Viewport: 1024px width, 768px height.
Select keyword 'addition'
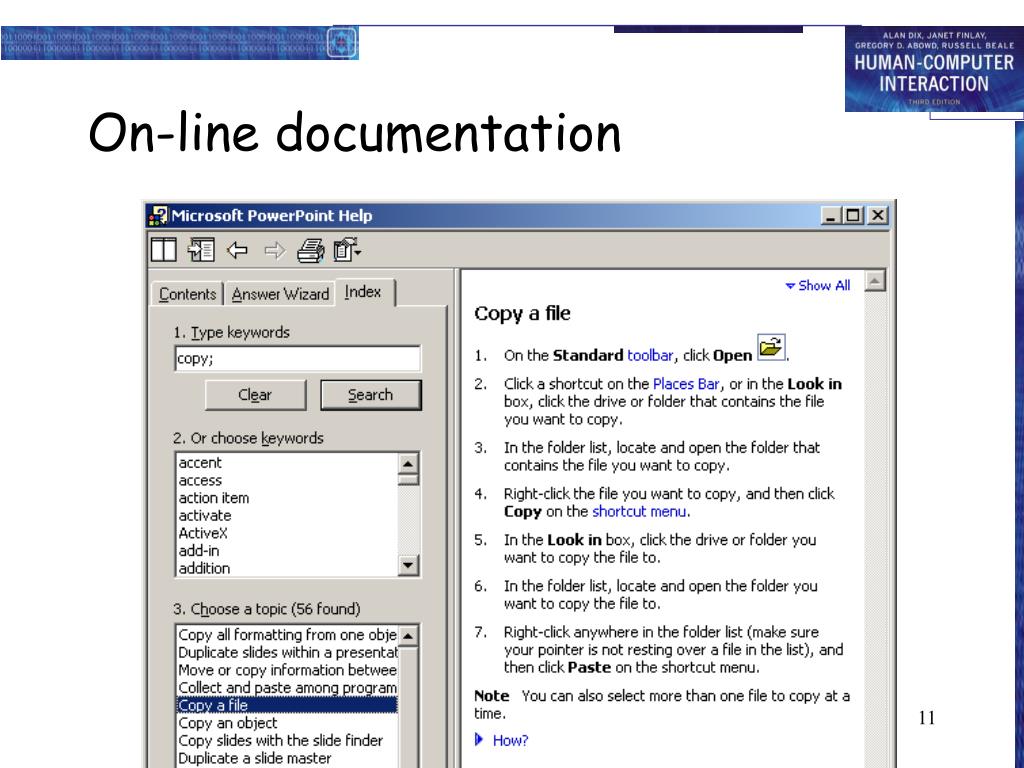[287, 568]
